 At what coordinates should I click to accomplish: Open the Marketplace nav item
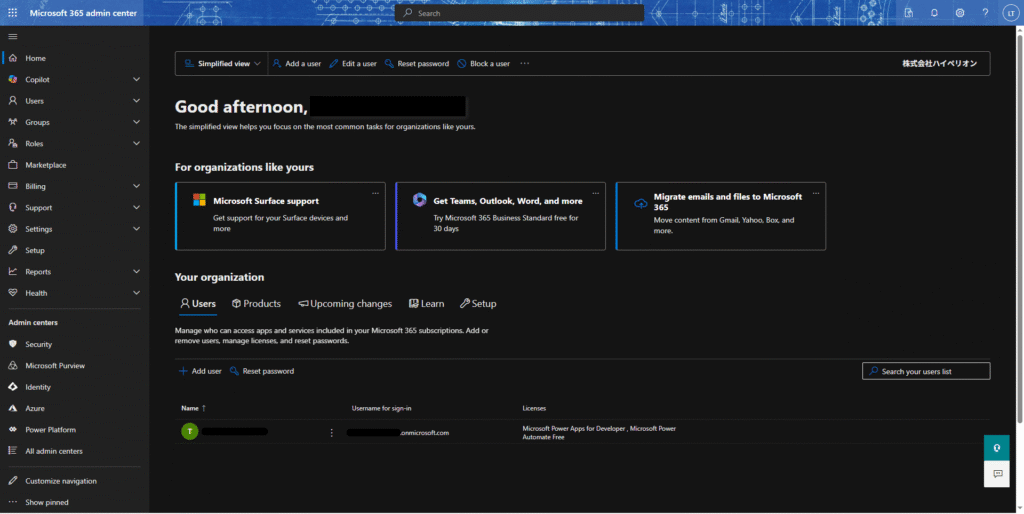point(45,165)
